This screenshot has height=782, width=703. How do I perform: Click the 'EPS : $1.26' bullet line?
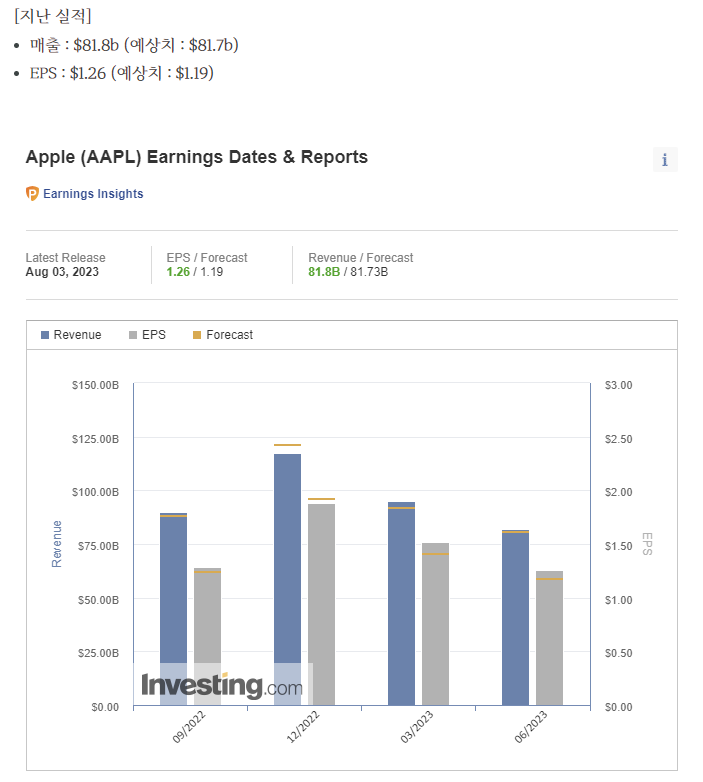(121, 73)
